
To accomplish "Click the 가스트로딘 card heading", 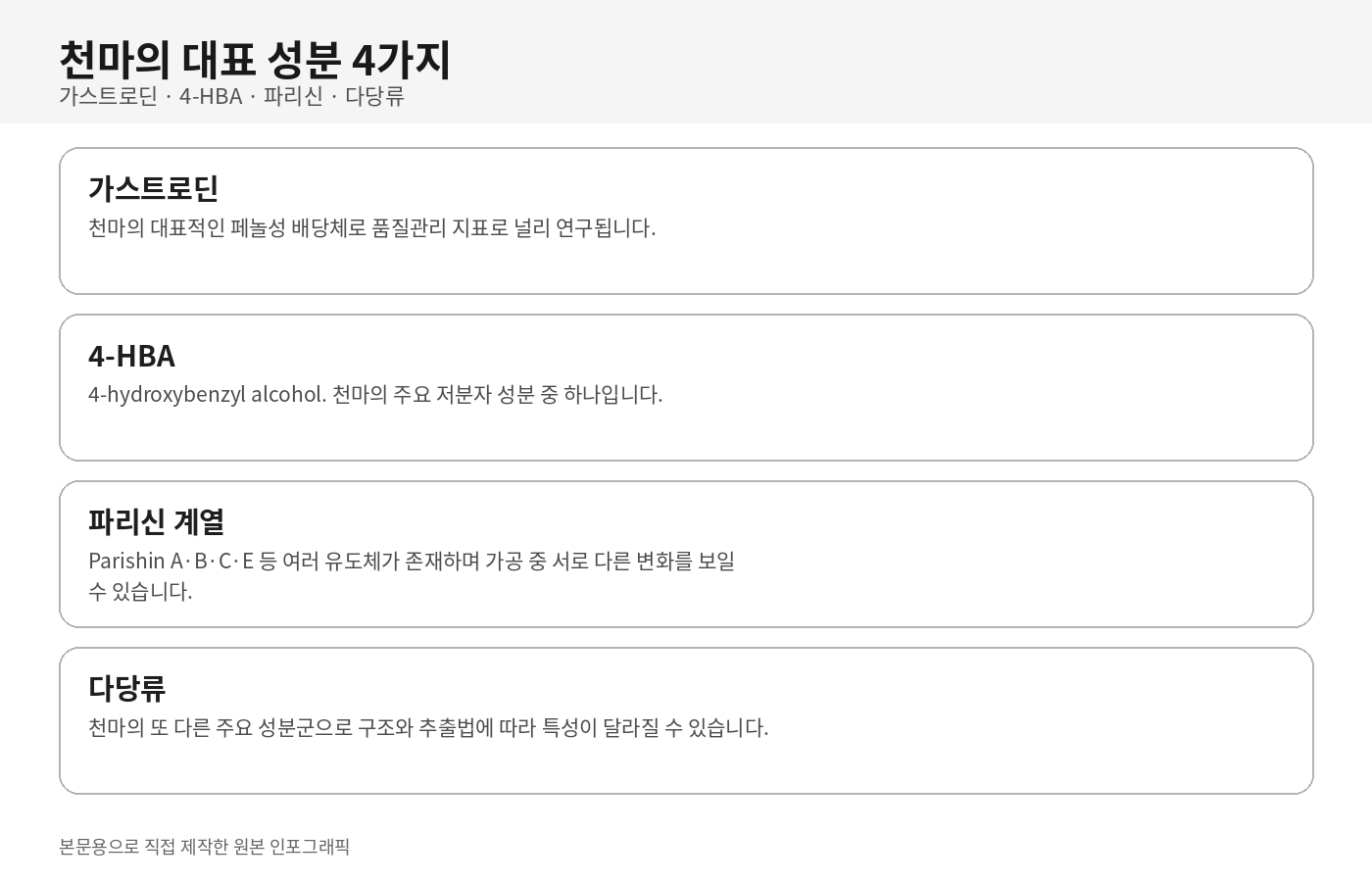I will click(153, 188).
